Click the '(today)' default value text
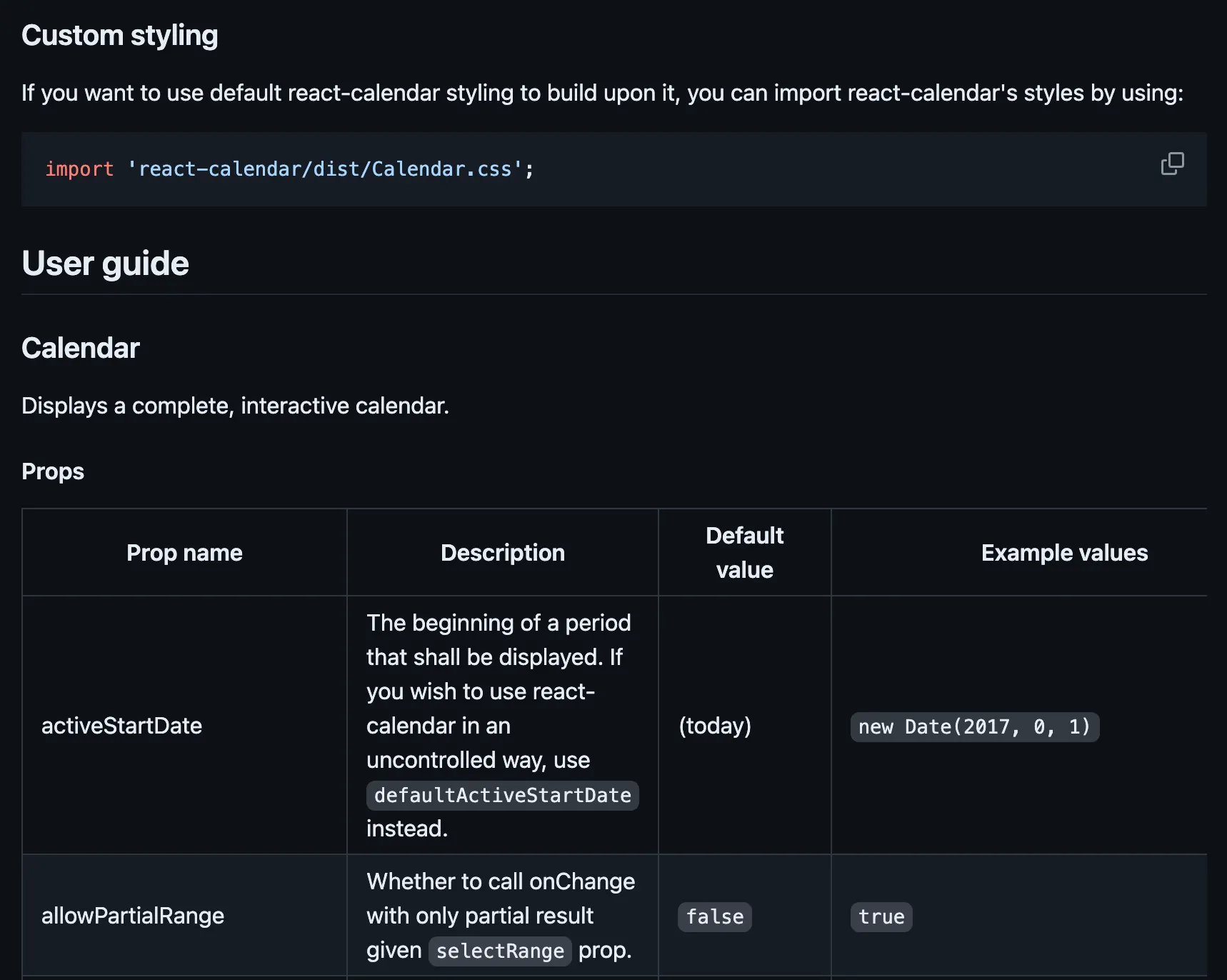 coord(715,726)
